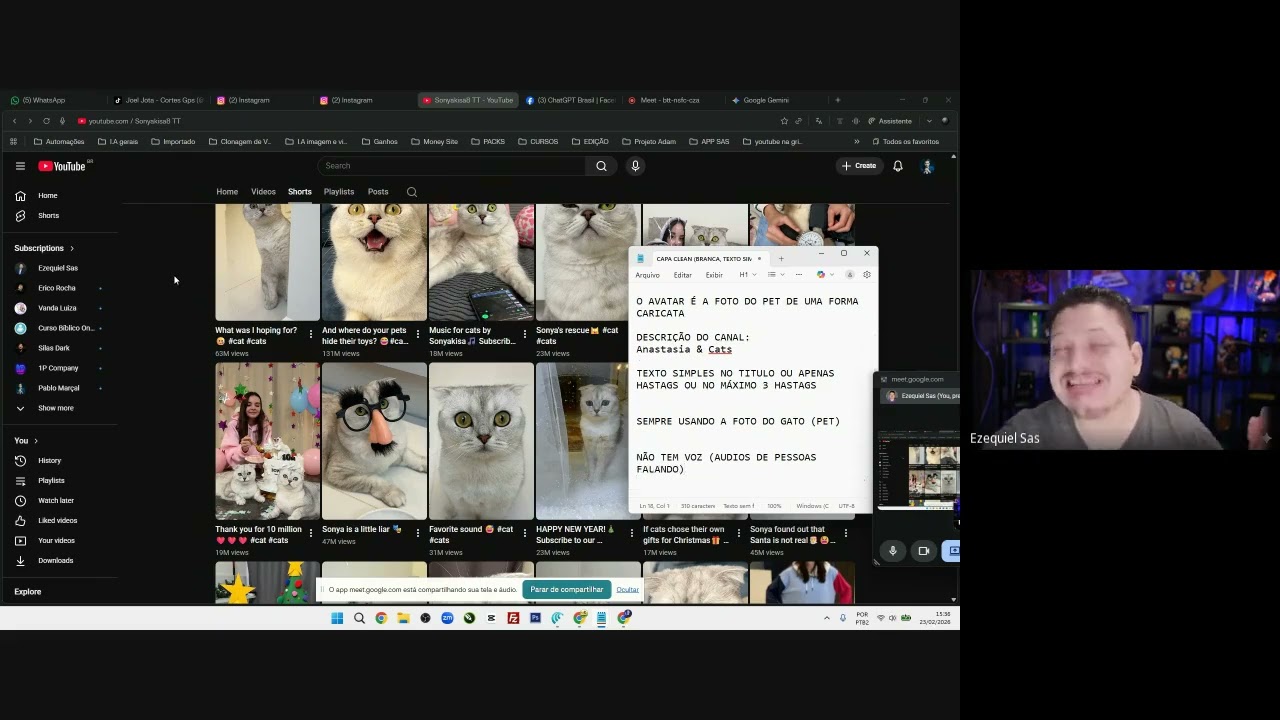Expand Subscriptions section chevron

[71, 248]
